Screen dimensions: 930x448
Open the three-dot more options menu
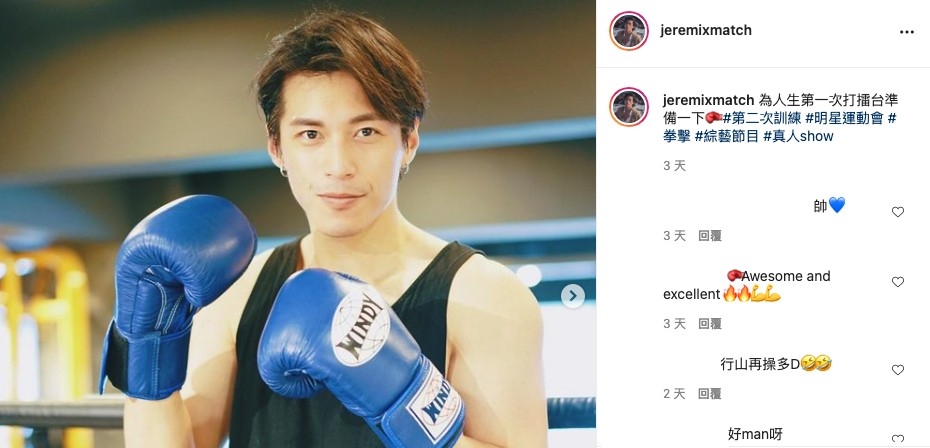(906, 32)
